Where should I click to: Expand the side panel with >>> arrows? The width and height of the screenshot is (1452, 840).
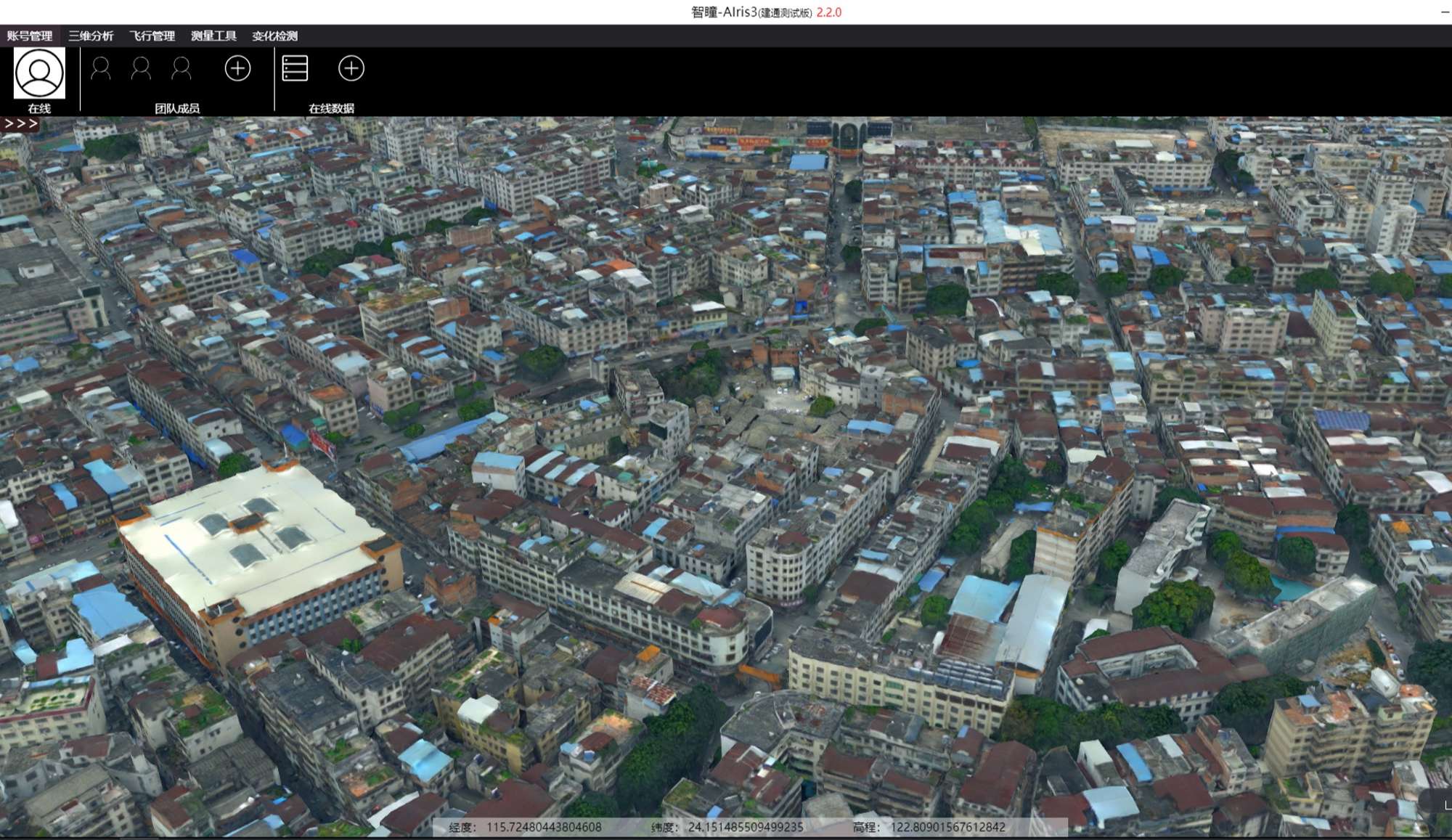point(20,123)
